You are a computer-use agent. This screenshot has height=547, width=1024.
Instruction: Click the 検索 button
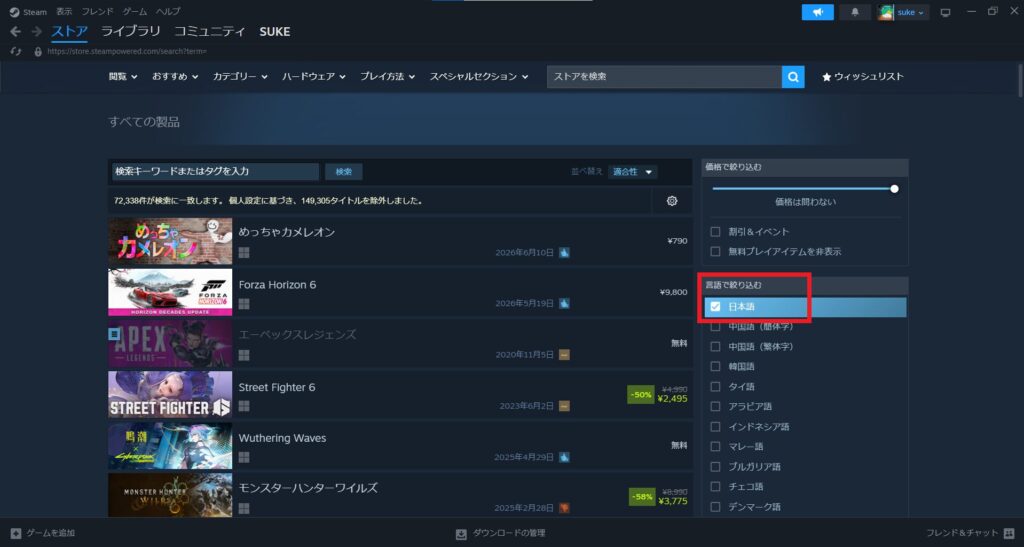344,172
